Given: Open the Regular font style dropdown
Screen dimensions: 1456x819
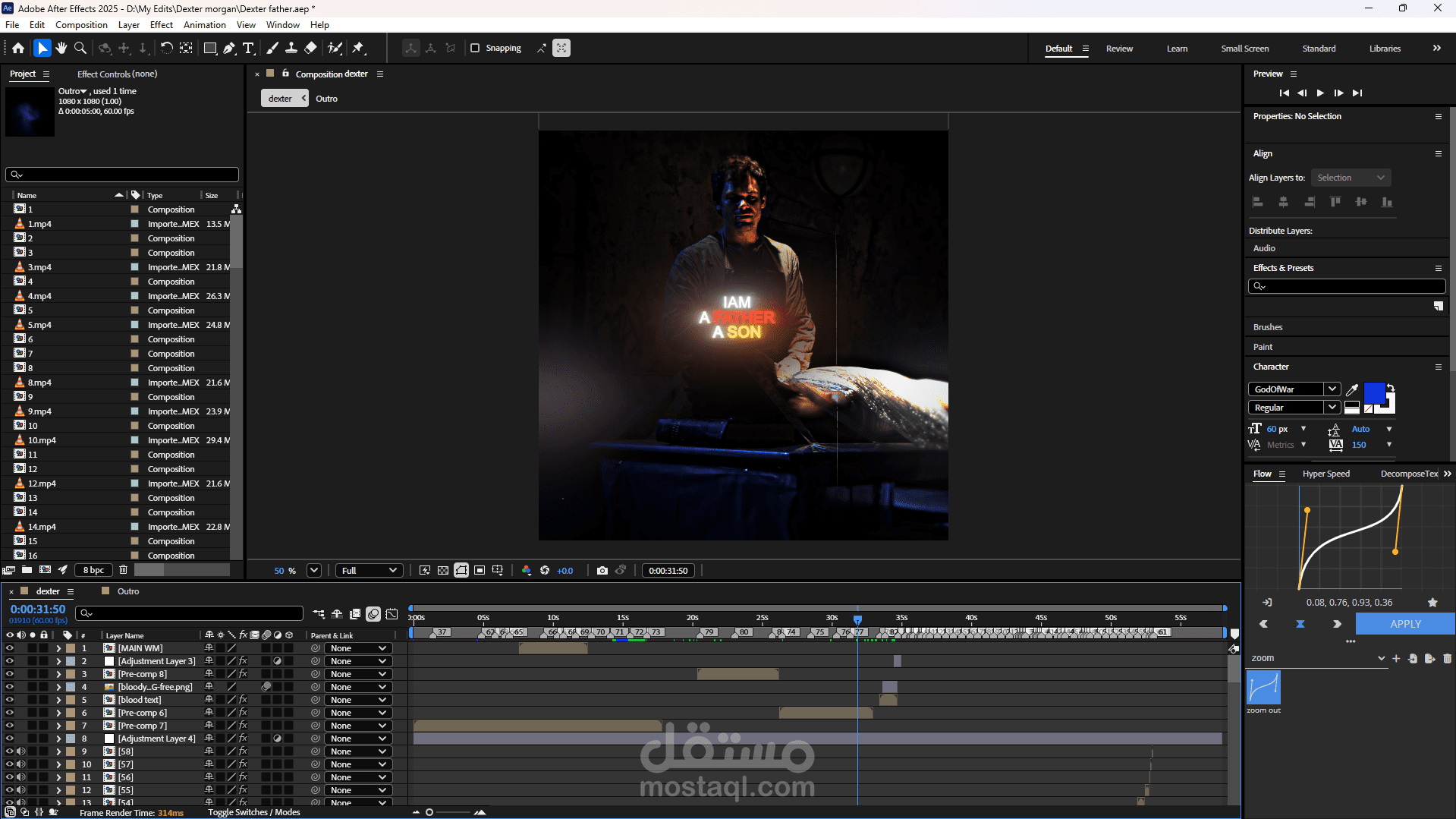Looking at the screenshot, I should [1332, 408].
